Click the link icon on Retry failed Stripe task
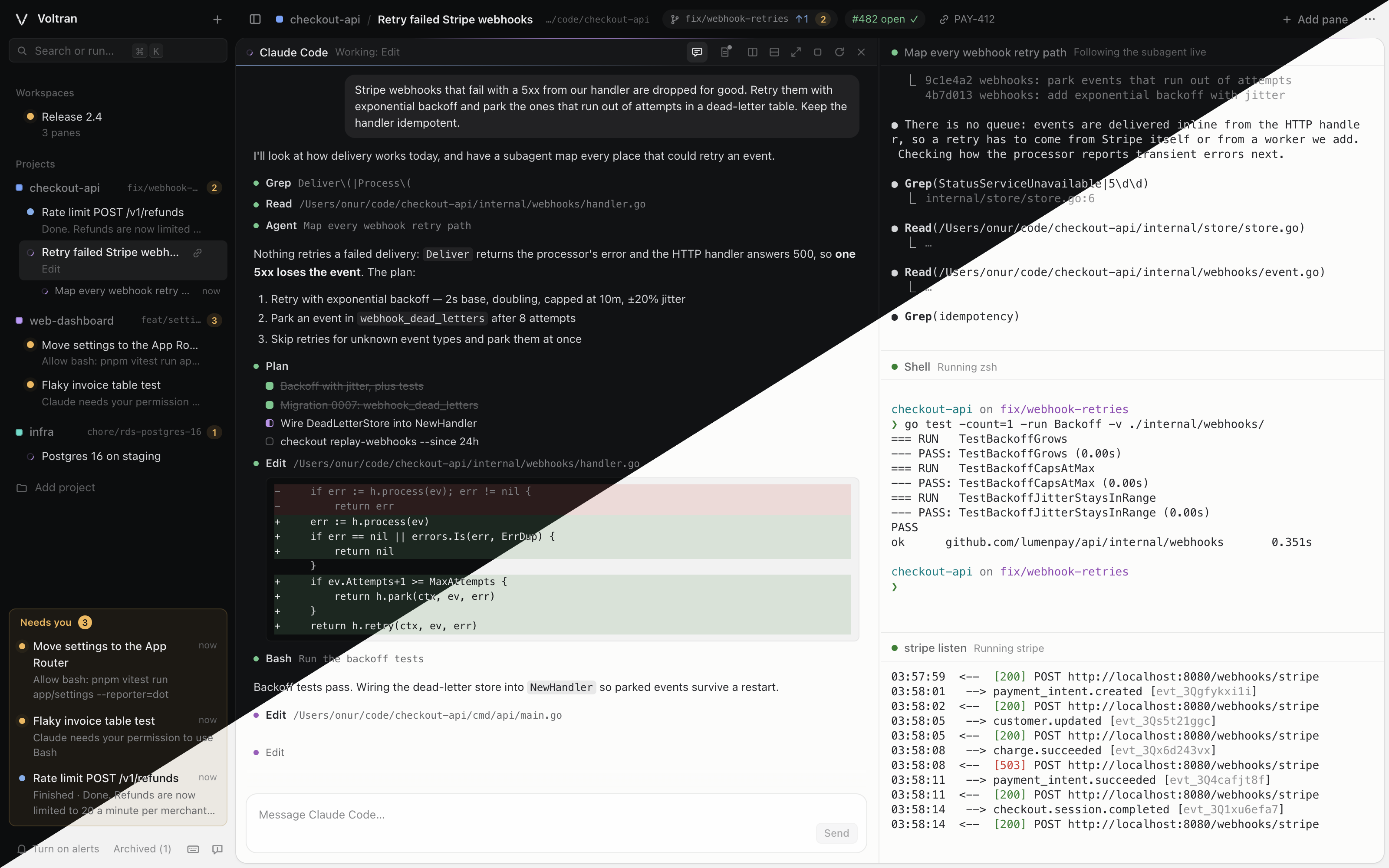 197,253
